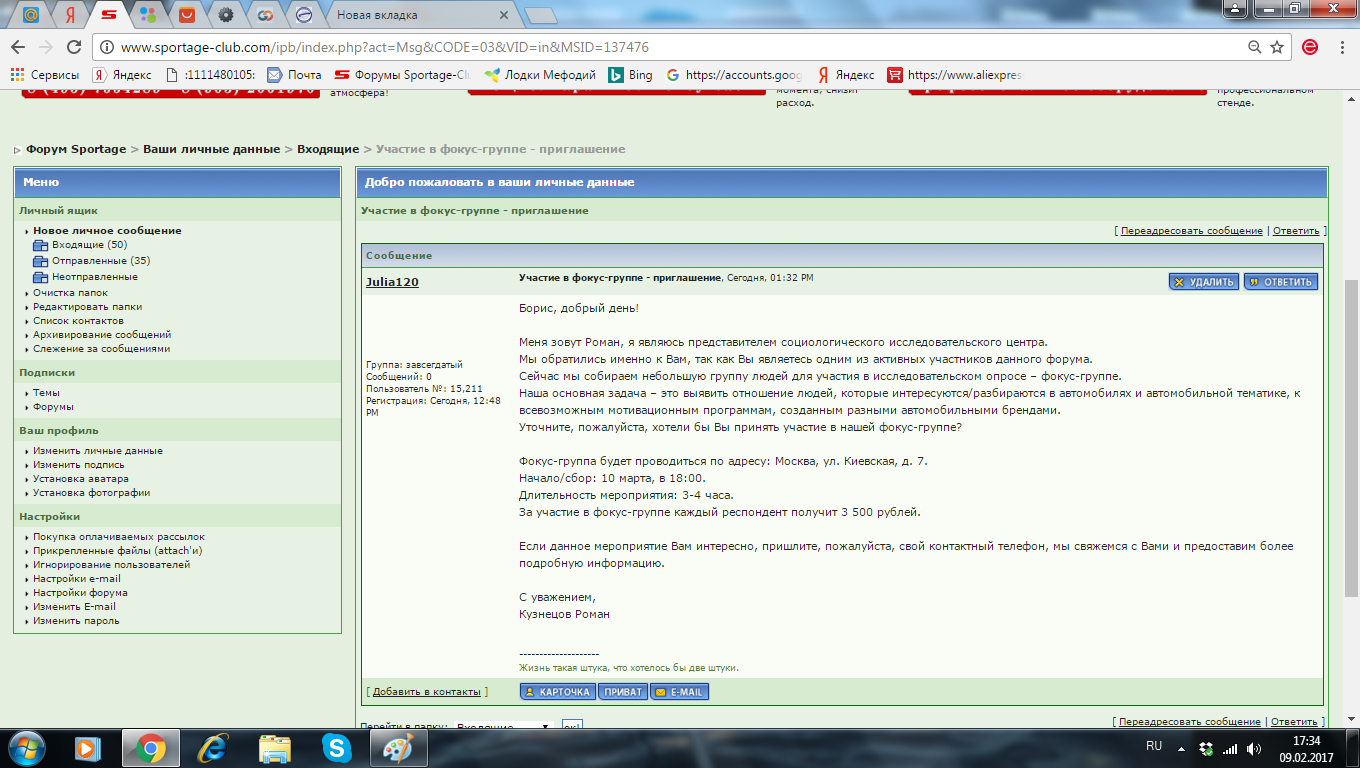Launch Paint from the taskbar
Viewport: 1360px width, 768px height.
click(x=398, y=748)
